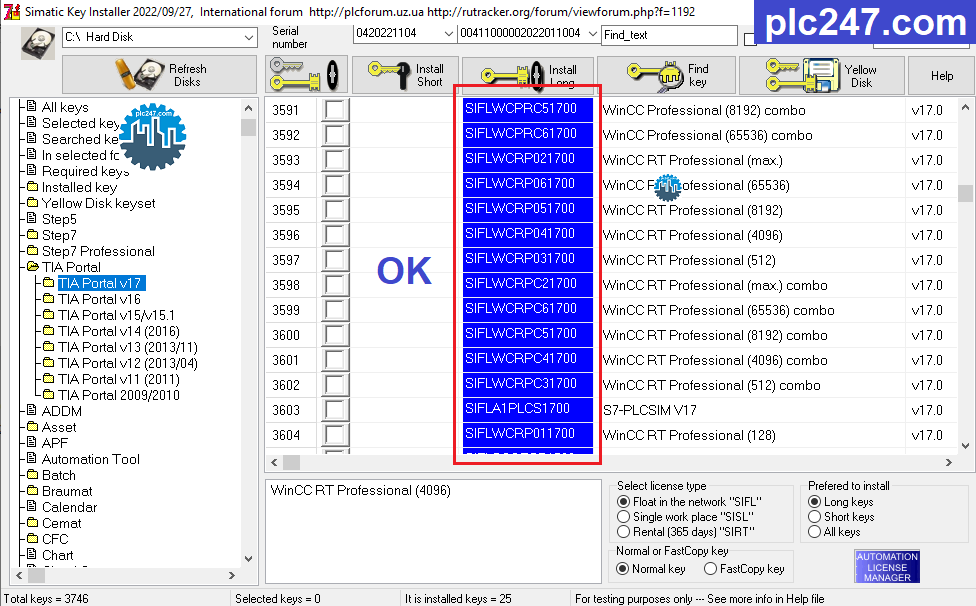Click the Simatic Key Installer title icon
Screen dimensions: 976x606
pyautogui.click(x=11, y=11)
